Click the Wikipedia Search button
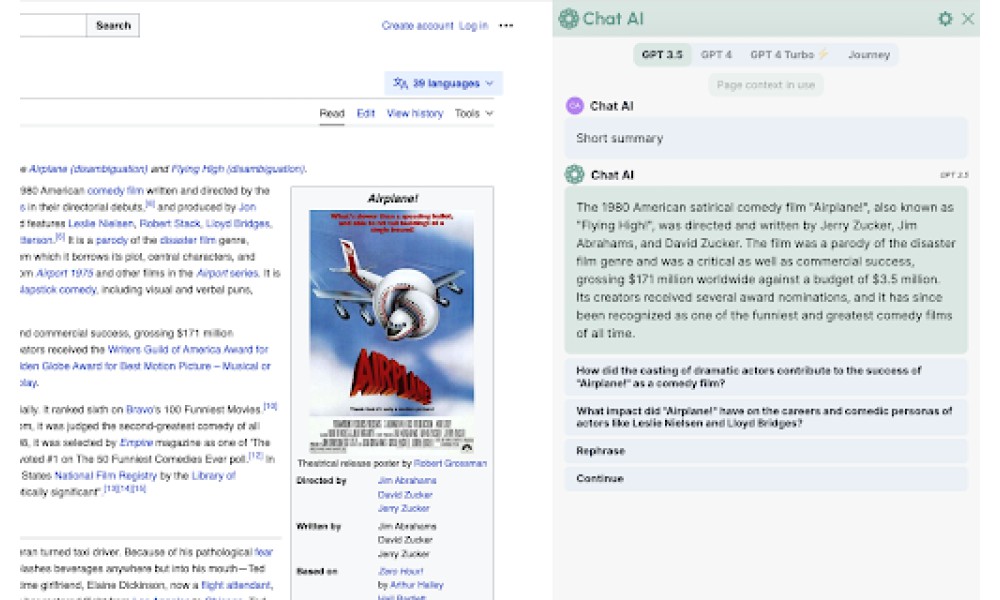This screenshot has height=600, width=1000. (x=113, y=26)
